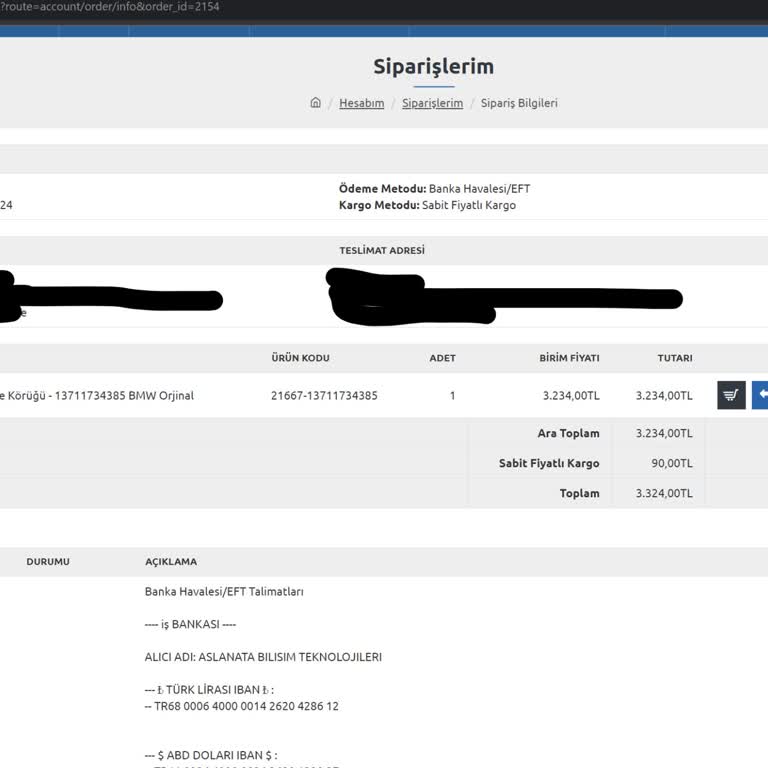The width and height of the screenshot is (768, 768).
Task: Select the Toplam amount 3.324,00TL
Action: (663, 493)
